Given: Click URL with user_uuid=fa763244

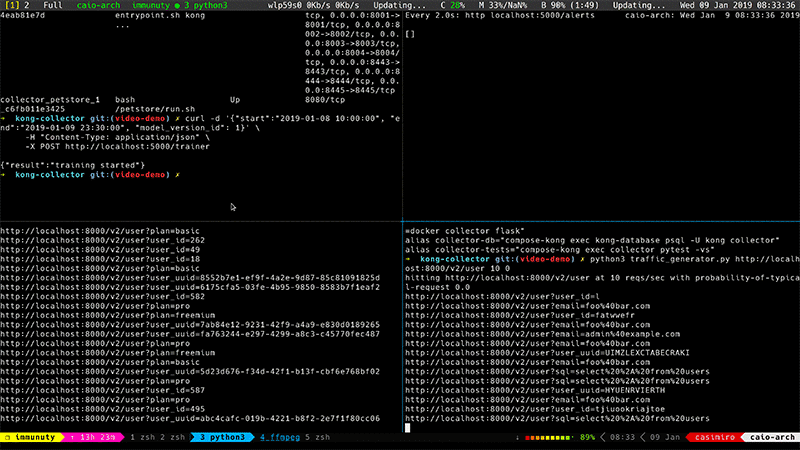Looking at the screenshot, I should tap(190, 334).
